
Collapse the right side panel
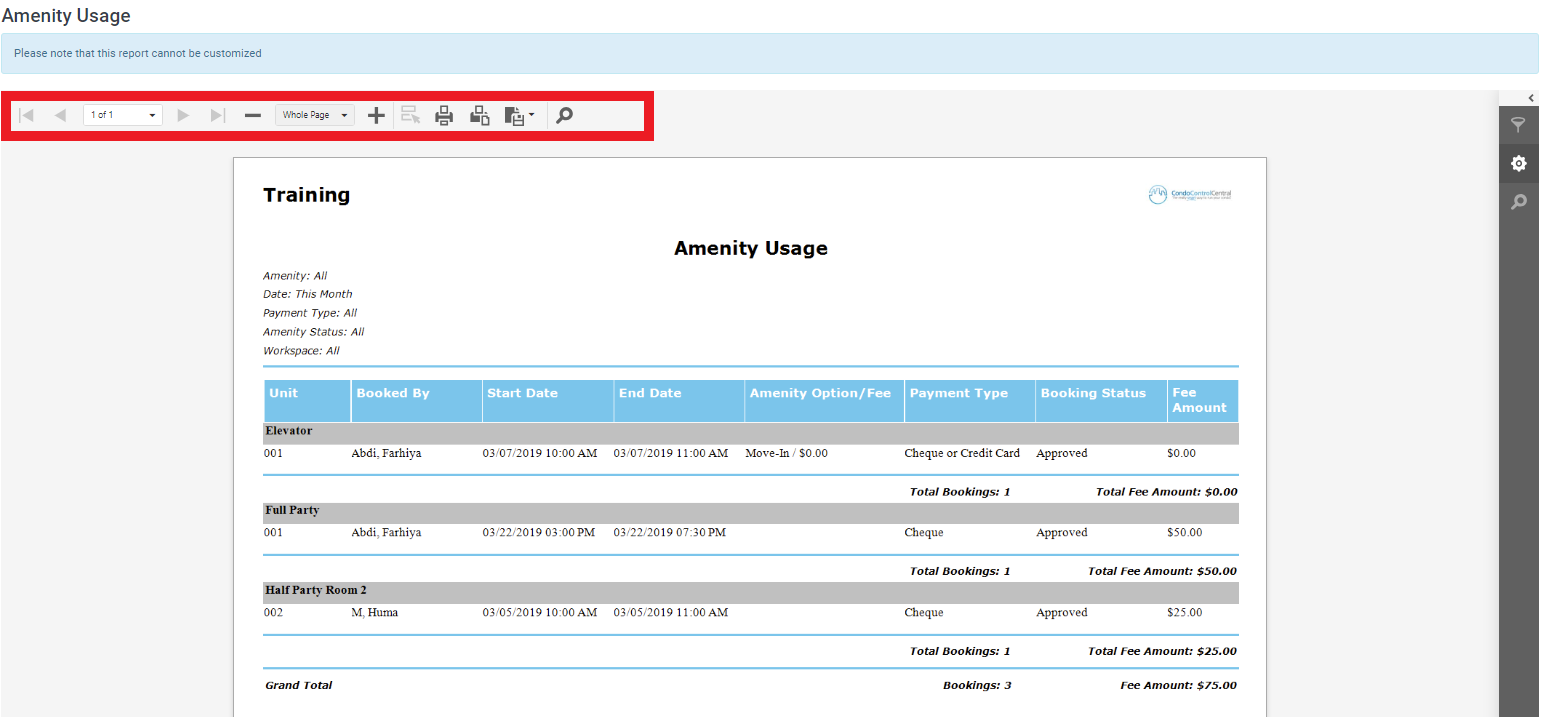(1531, 97)
